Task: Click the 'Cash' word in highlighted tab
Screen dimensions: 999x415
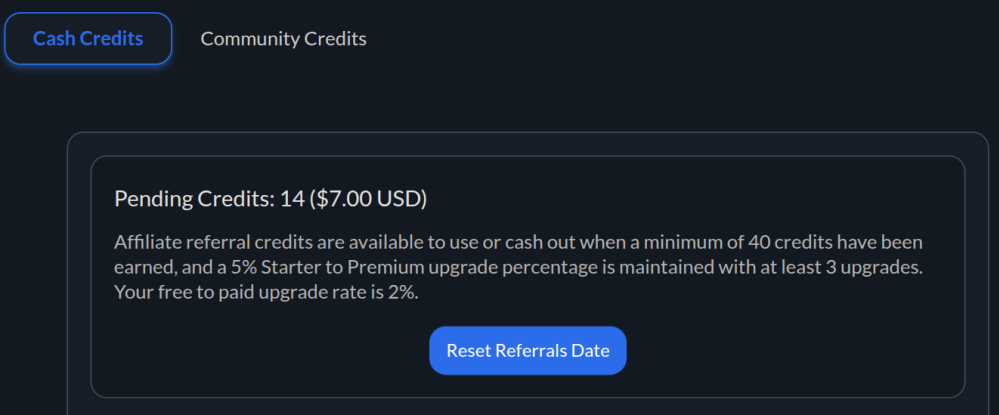Action: click(x=54, y=39)
